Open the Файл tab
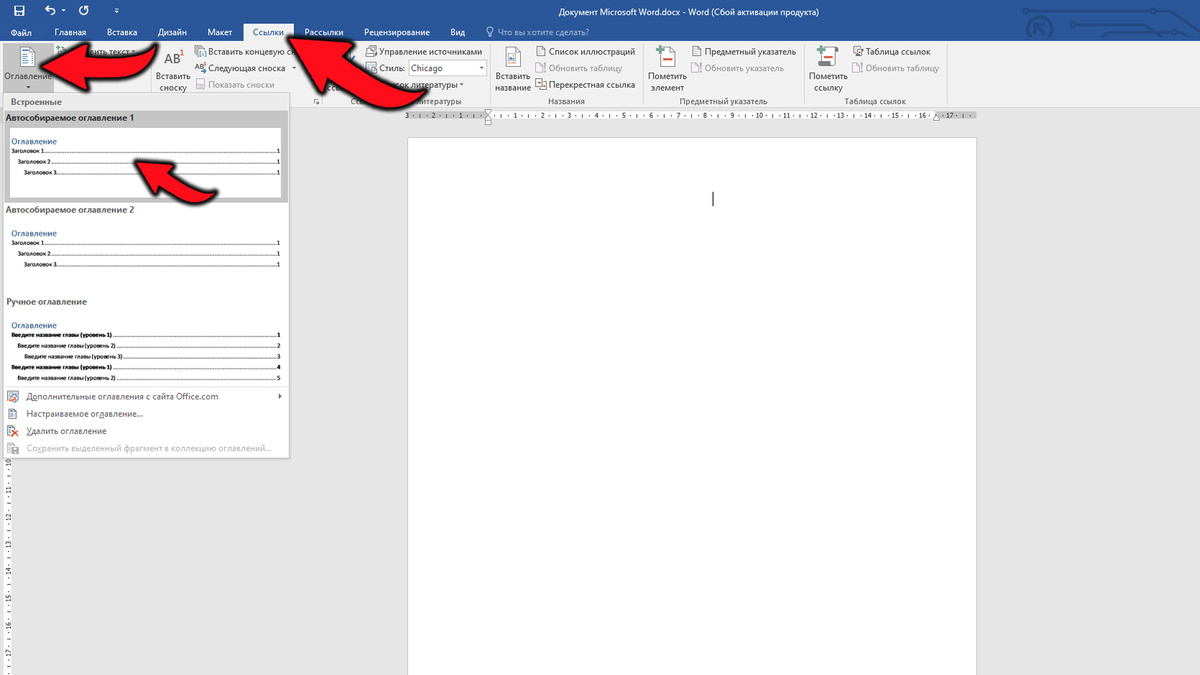 point(21,33)
